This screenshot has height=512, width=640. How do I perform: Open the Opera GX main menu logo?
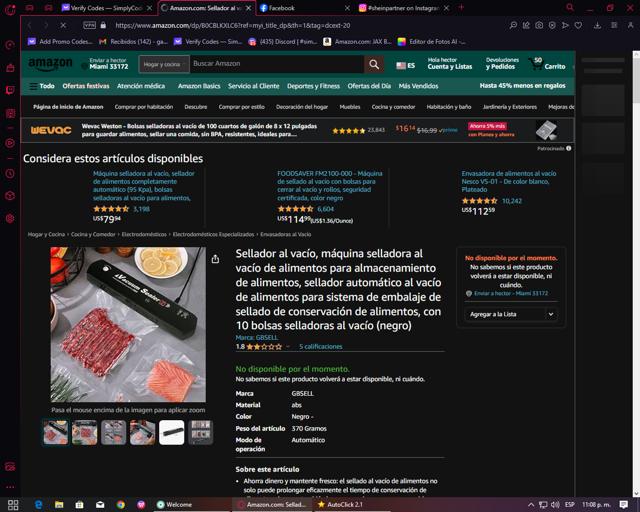pyautogui.click(x=10, y=9)
